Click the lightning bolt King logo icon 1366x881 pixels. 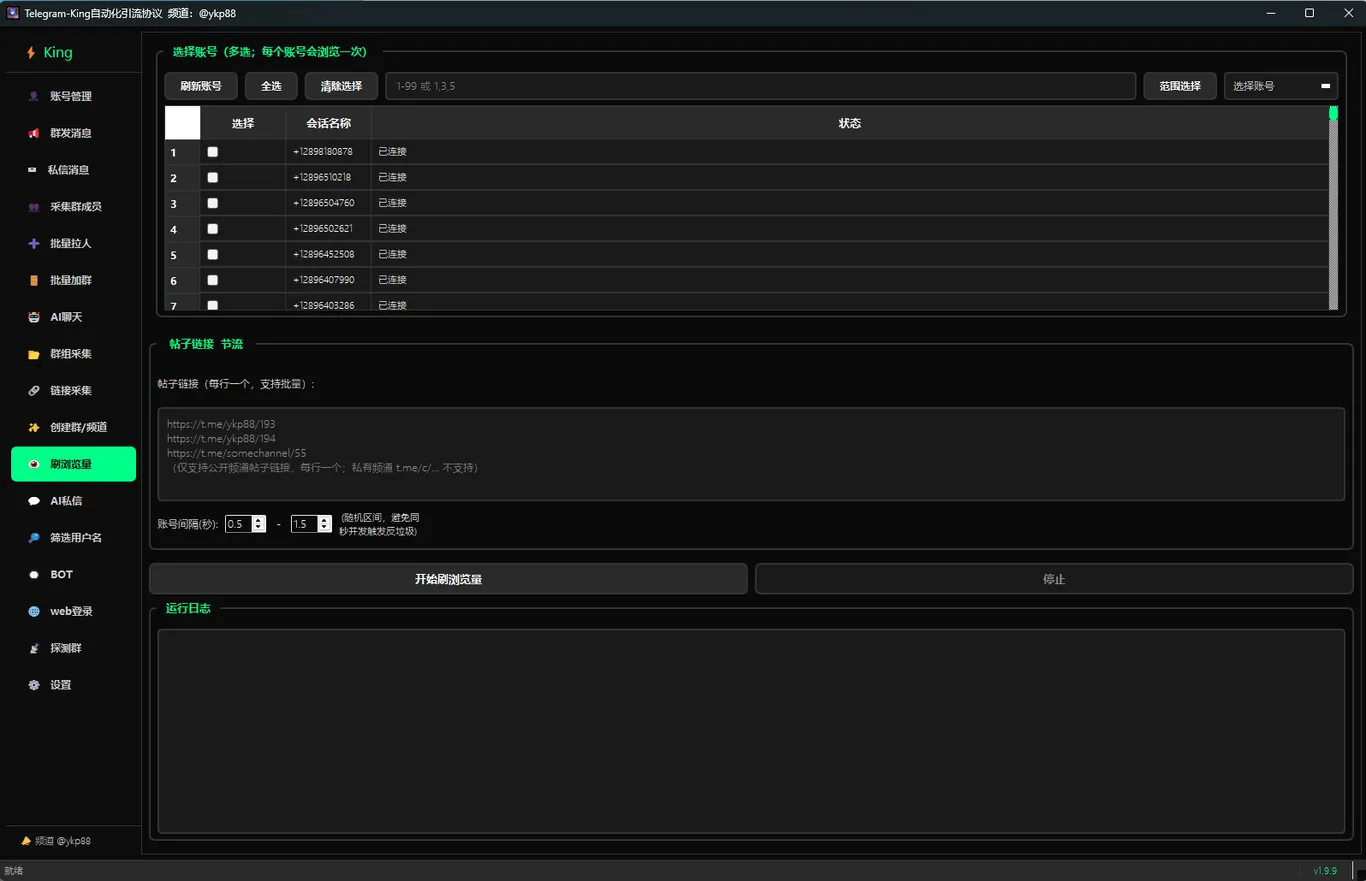(x=31, y=52)
